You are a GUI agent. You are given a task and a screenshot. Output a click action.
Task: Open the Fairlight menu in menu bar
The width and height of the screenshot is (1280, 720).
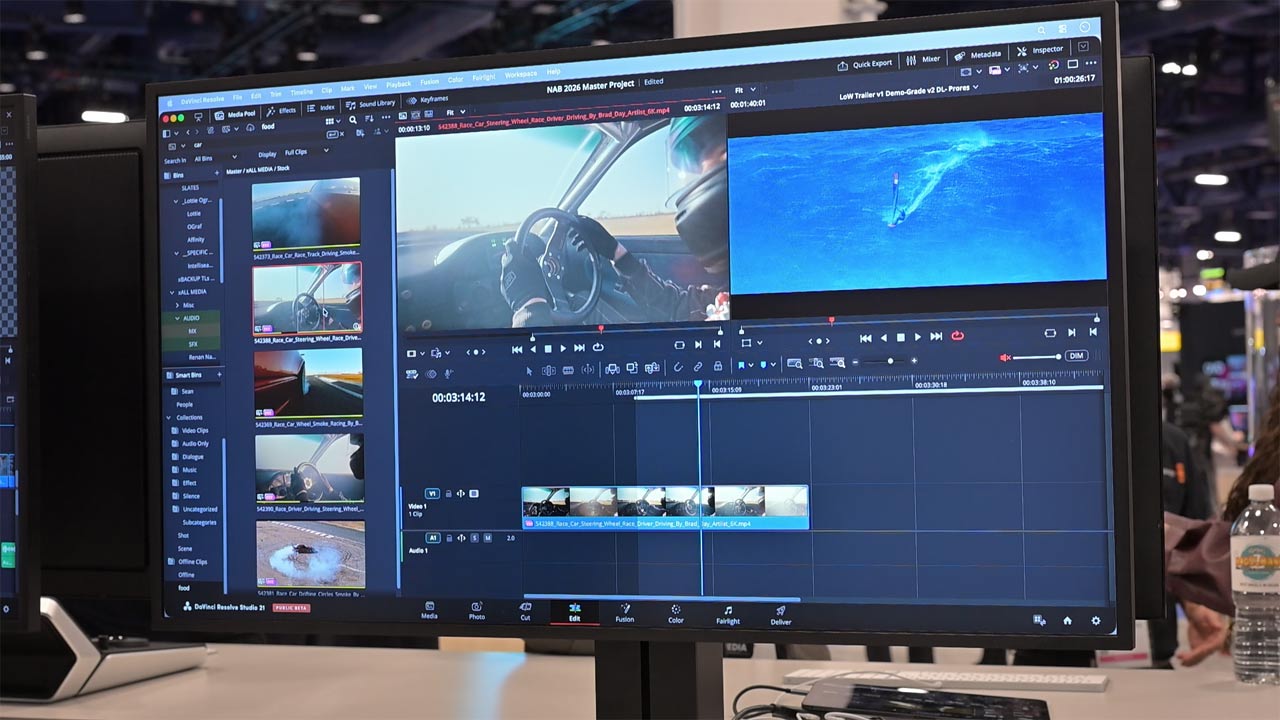point(484,77)
